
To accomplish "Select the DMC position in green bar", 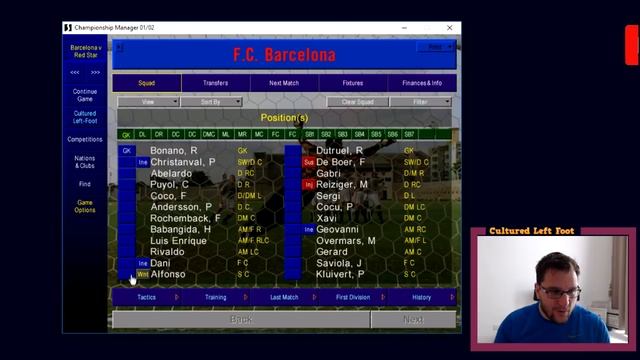I will 209,134.
